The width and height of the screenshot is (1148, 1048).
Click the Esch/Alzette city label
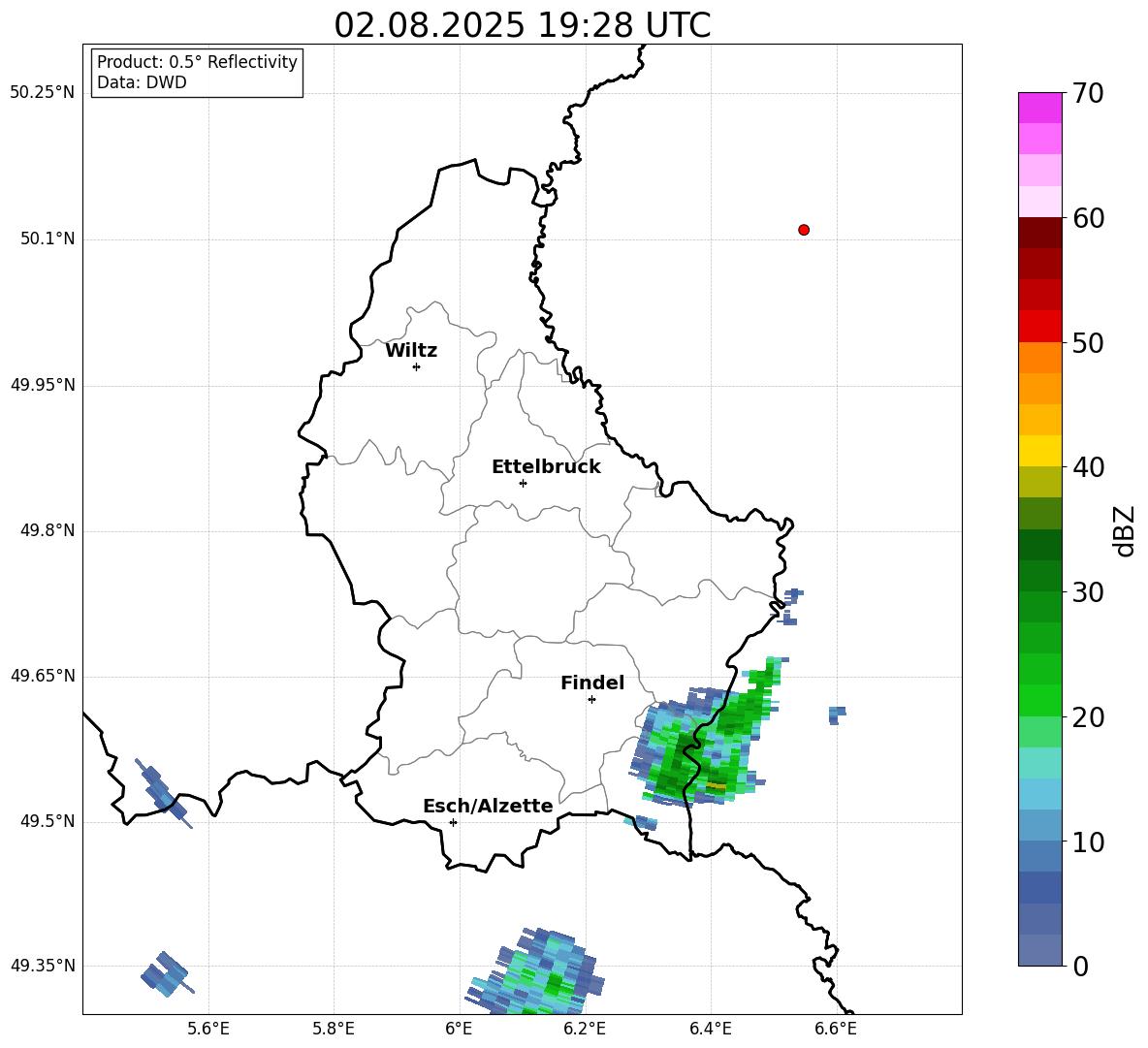click(488, 807)
